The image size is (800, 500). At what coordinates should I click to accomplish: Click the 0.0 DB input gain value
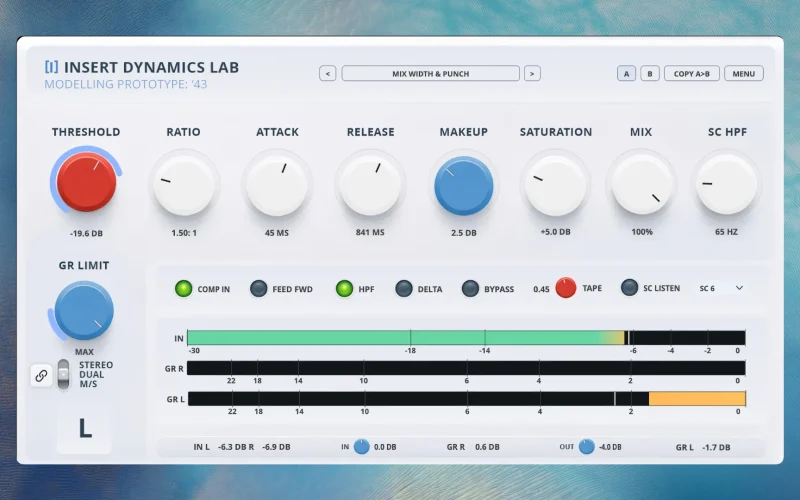click(x=385, y=447)
